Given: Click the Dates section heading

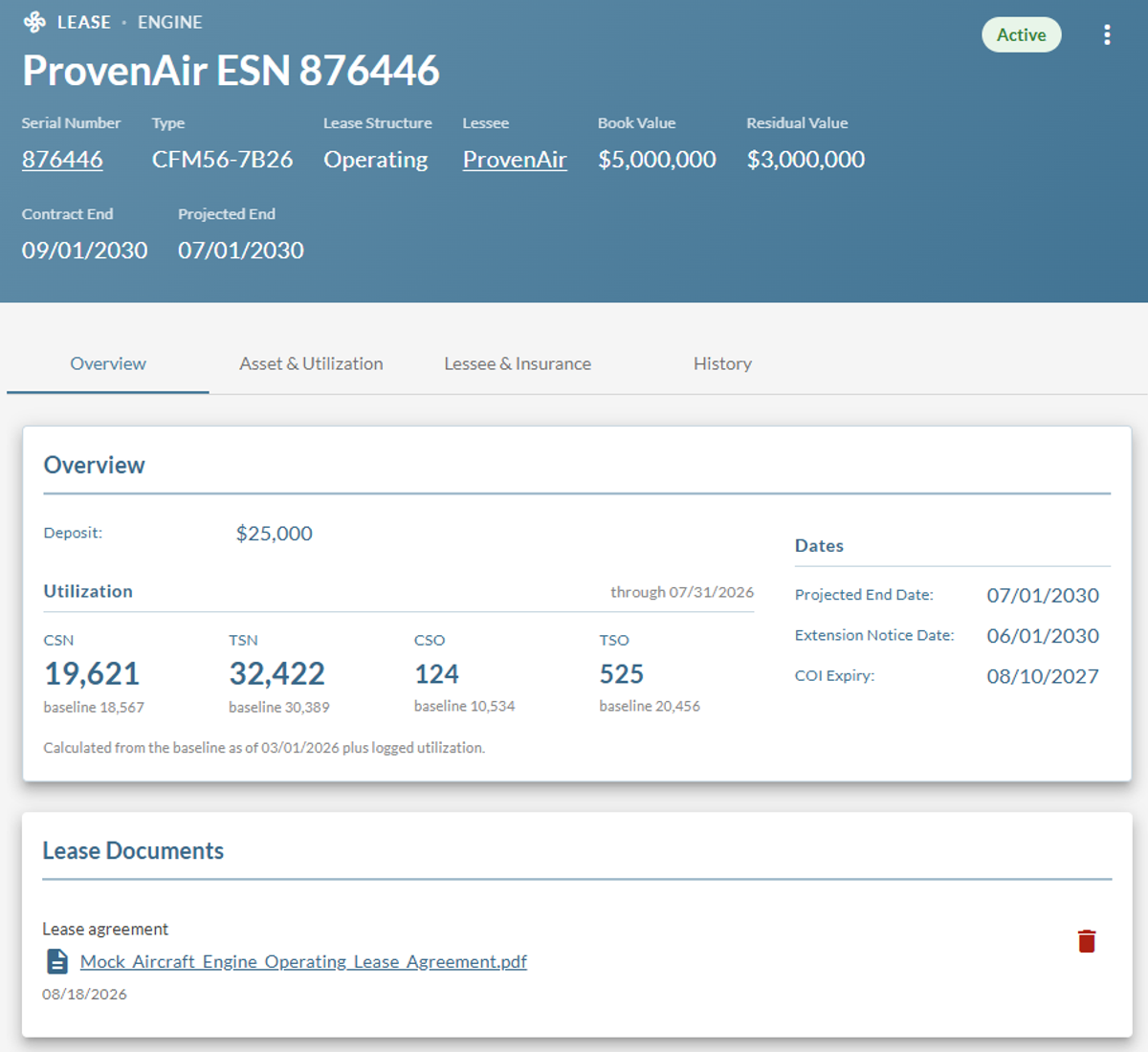Looking at the screenshot, I should point(819,546).
